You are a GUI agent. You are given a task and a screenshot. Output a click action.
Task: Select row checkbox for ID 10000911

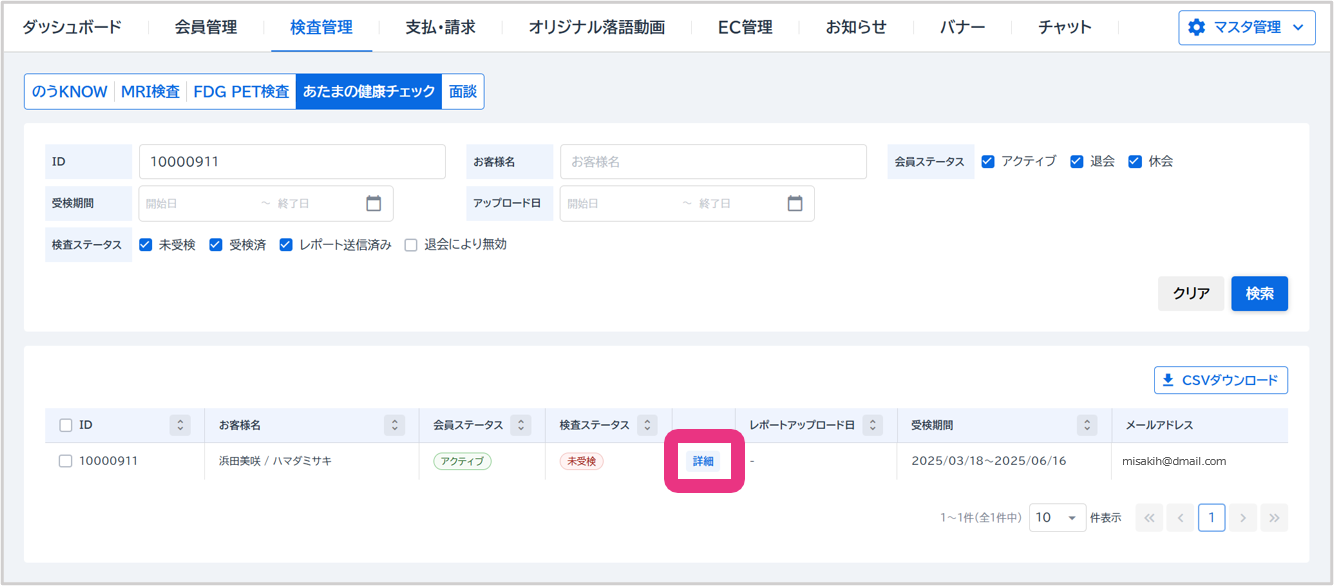point(66,461)
